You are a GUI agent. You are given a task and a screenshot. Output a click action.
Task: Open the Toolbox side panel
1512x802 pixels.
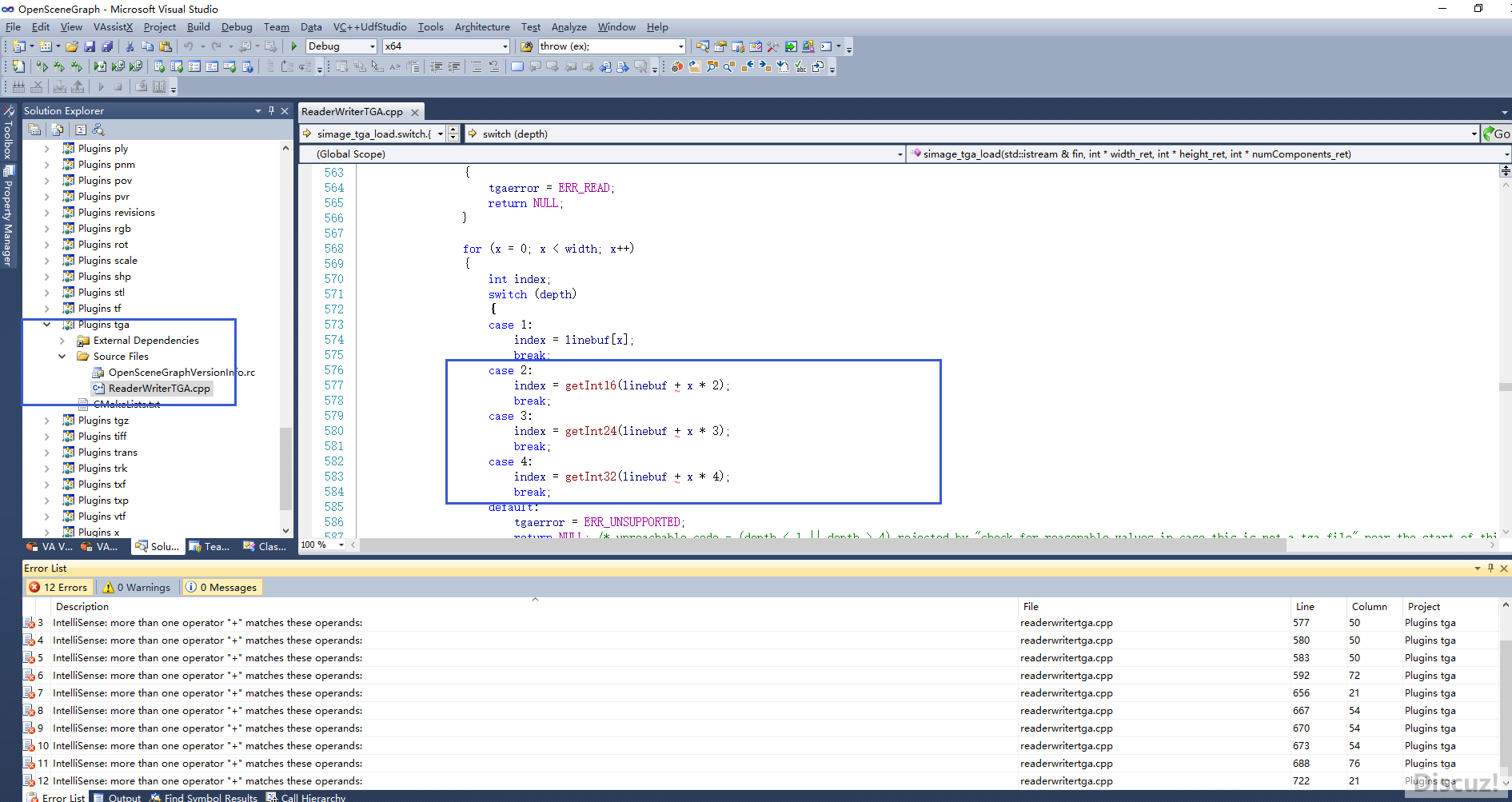tap(8, 133)
